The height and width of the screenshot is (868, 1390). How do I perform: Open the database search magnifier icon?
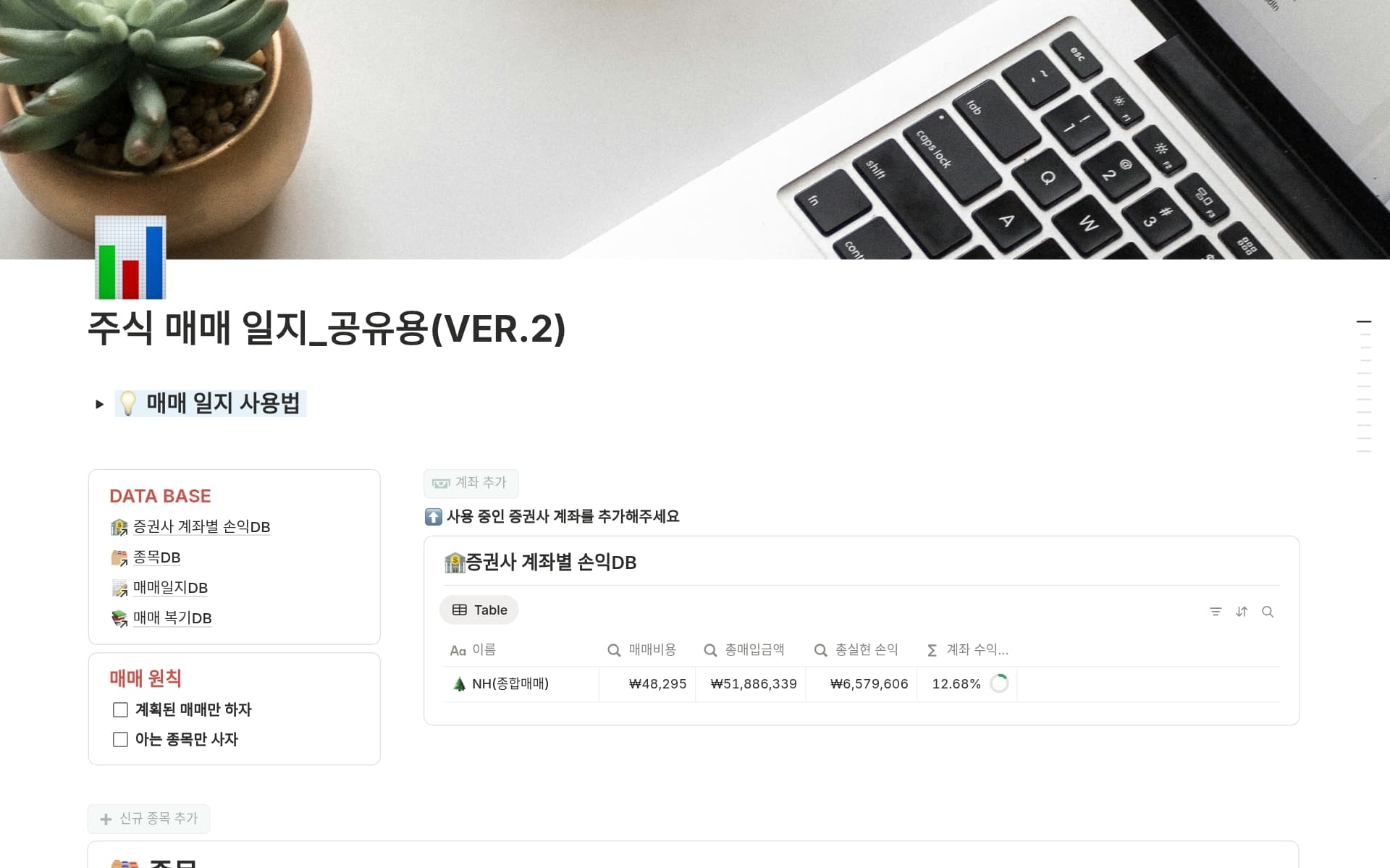(1268, 612)
